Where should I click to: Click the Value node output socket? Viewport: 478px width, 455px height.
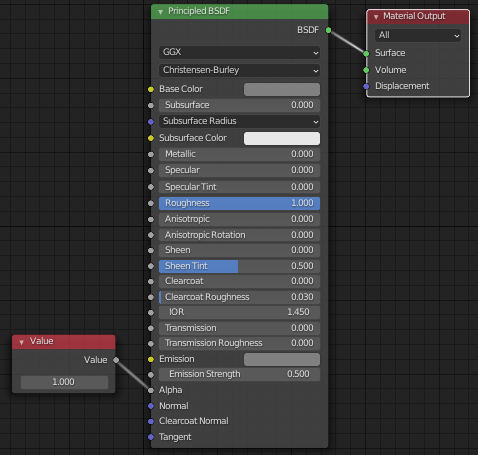(116, 360)
